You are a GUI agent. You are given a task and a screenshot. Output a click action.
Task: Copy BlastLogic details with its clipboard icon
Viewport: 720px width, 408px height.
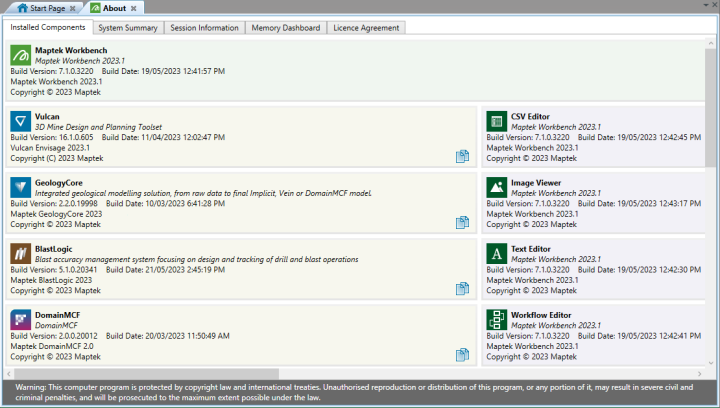pyautogui.click(x=462, y=289)
